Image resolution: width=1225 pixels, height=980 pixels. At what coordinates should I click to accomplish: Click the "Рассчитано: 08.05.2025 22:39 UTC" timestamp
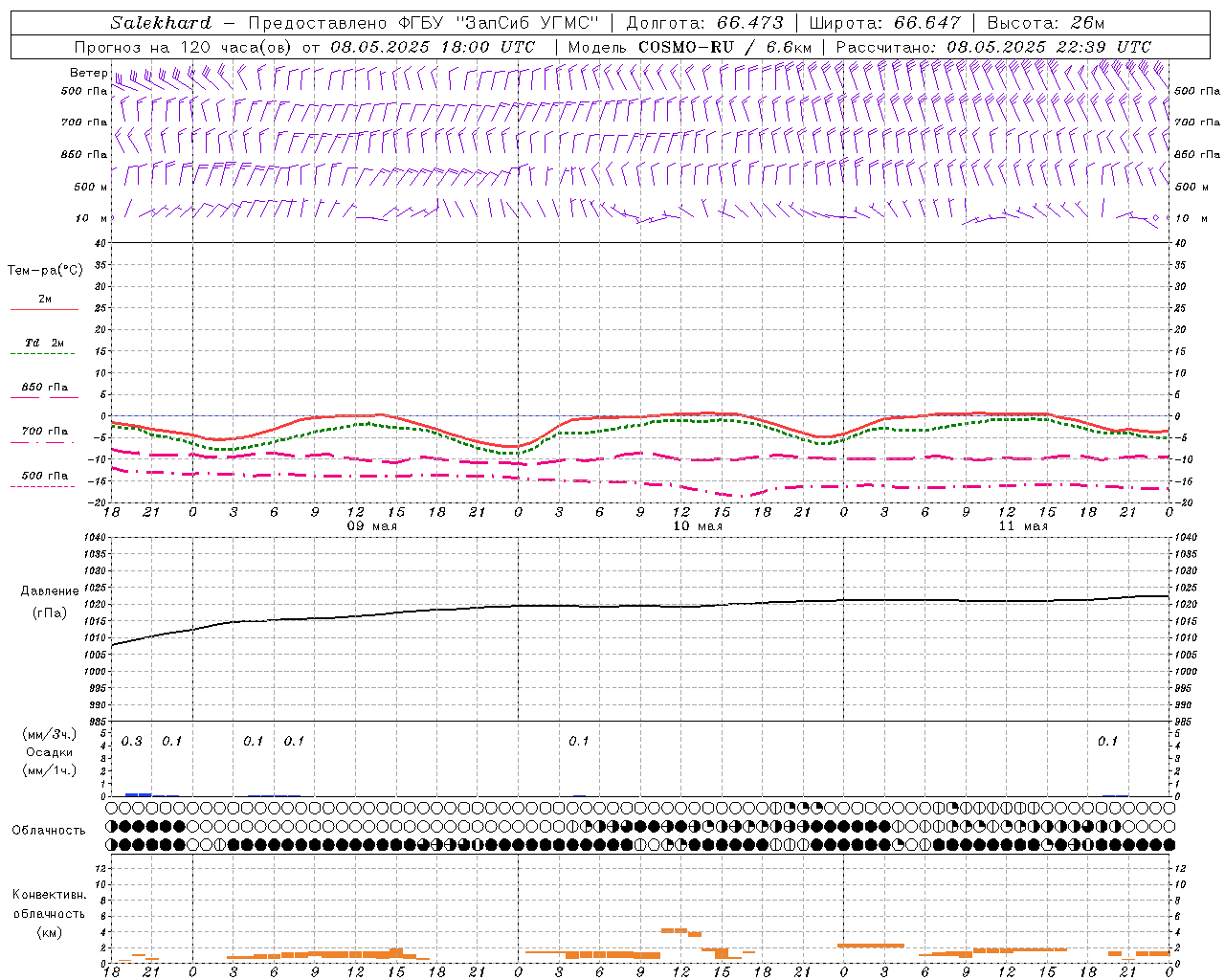993,47
